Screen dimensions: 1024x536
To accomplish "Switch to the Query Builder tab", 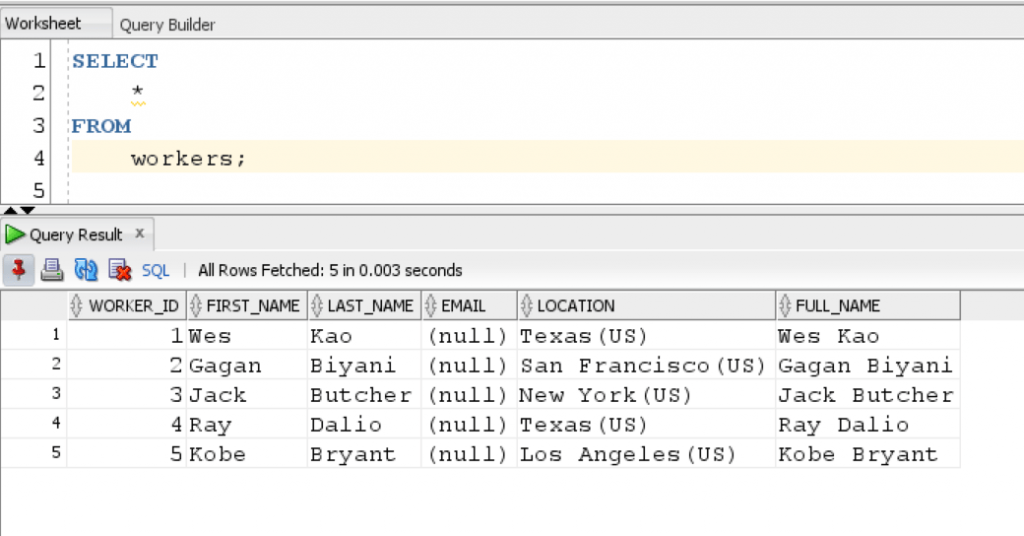I will pos(167,25).
